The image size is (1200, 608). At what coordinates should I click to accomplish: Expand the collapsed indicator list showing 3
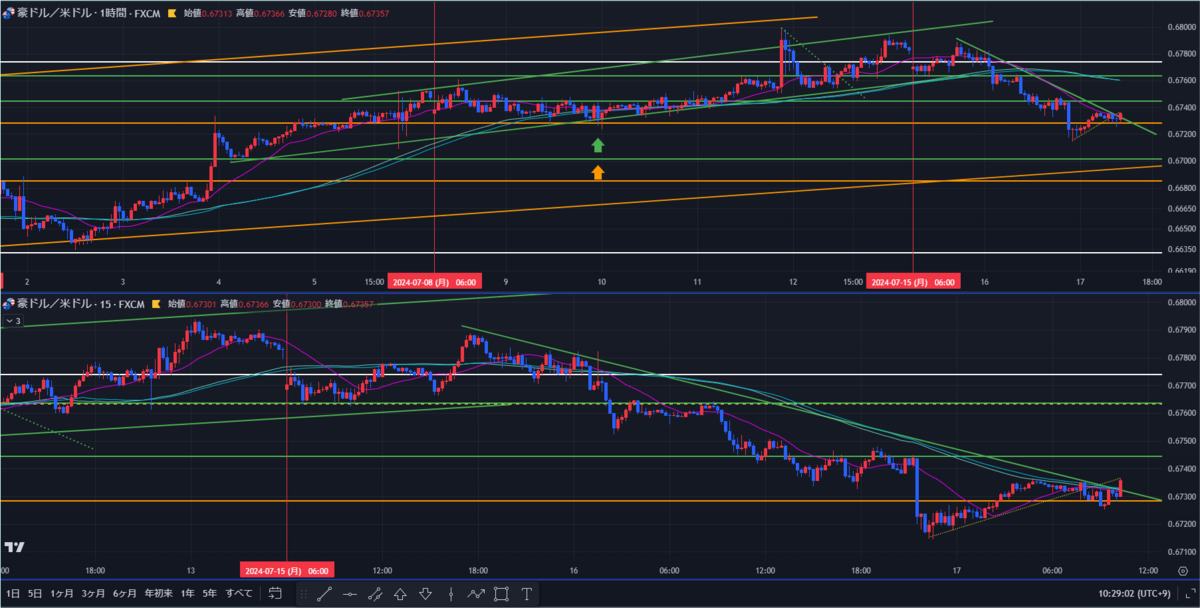coord(13,320)
